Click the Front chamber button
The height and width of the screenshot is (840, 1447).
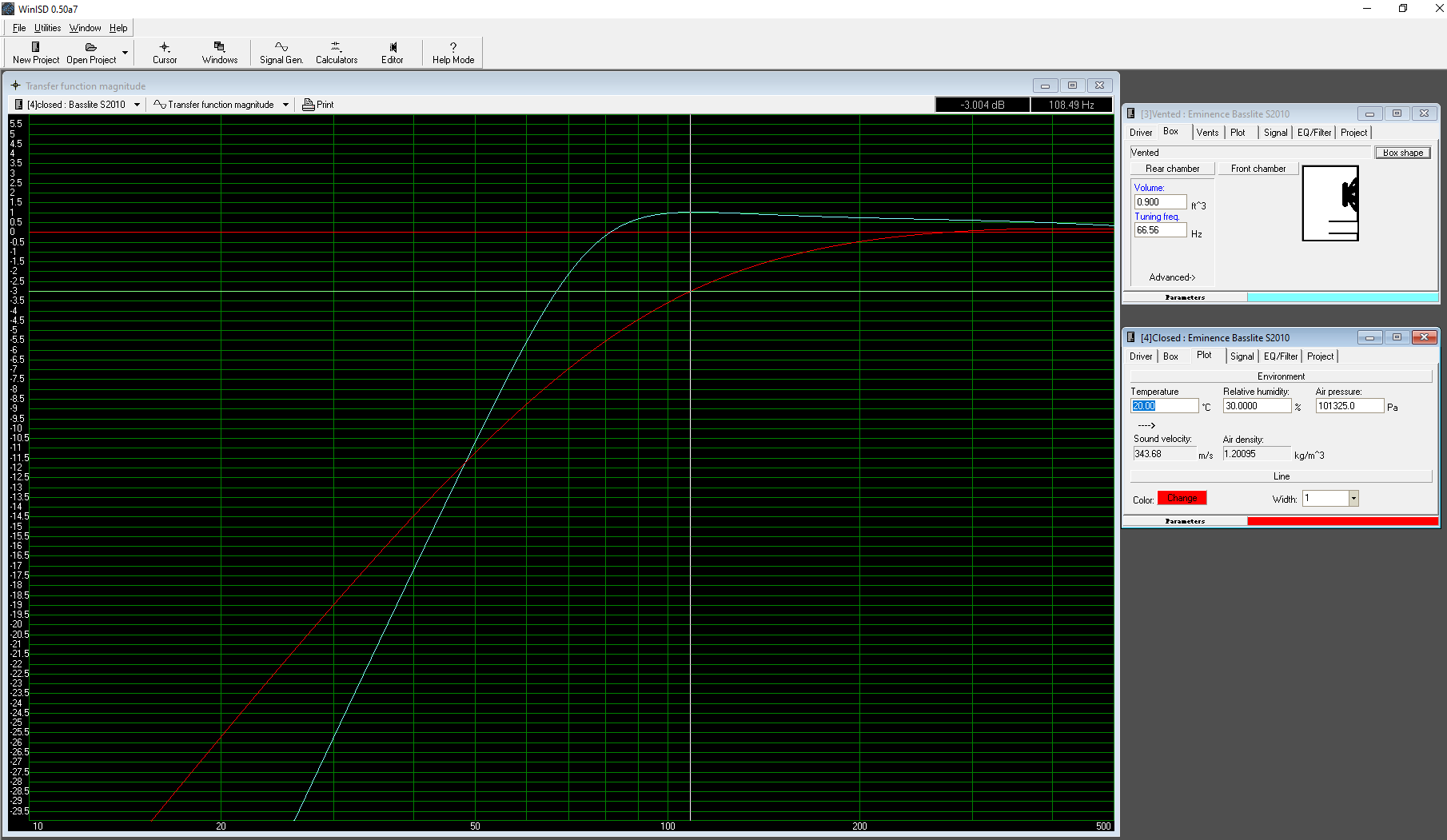point(1258,169)
